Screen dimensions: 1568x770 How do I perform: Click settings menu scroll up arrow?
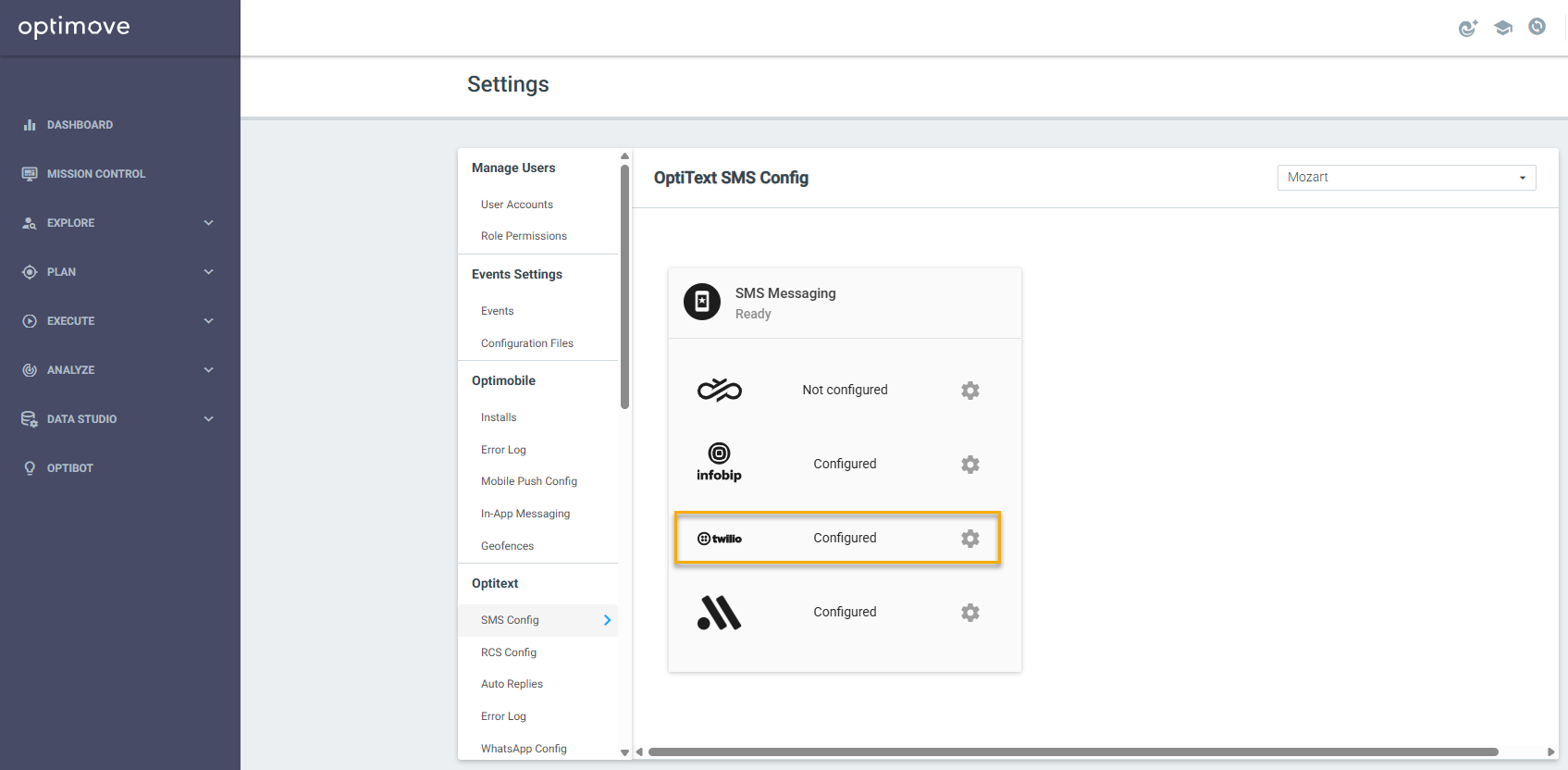point(625,155)
